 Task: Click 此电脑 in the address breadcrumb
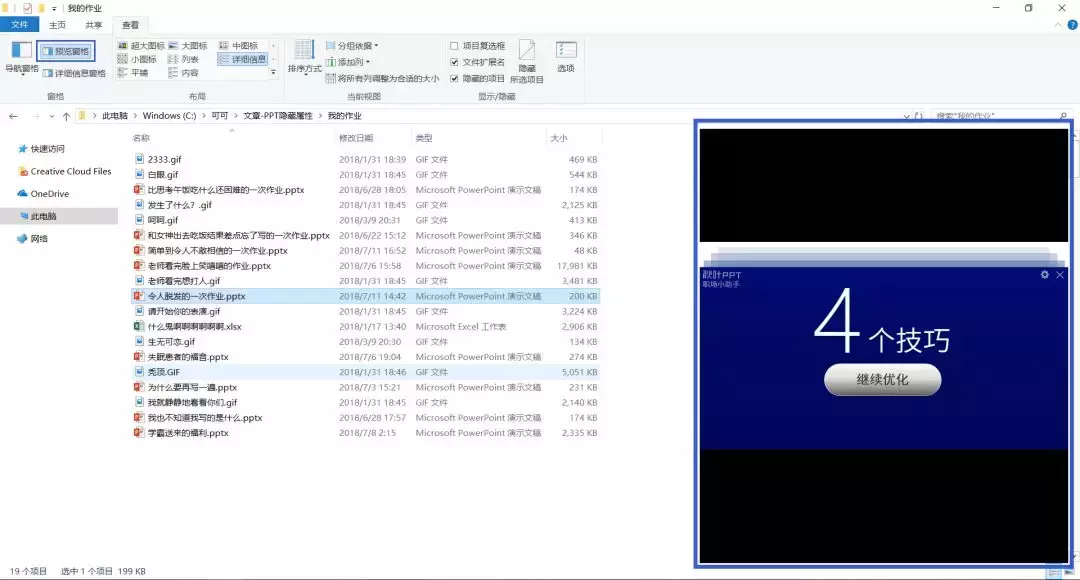(x=115, y=116)
